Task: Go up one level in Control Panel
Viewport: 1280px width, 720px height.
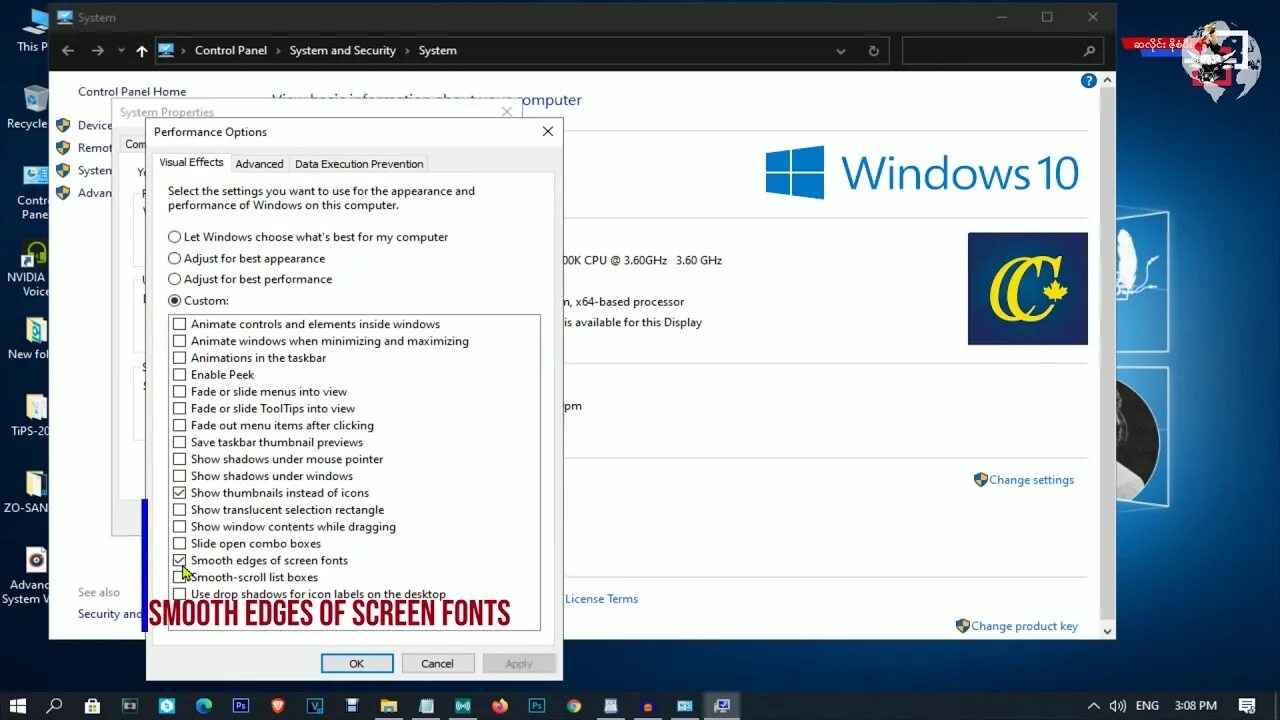Action: coord(142,51)
